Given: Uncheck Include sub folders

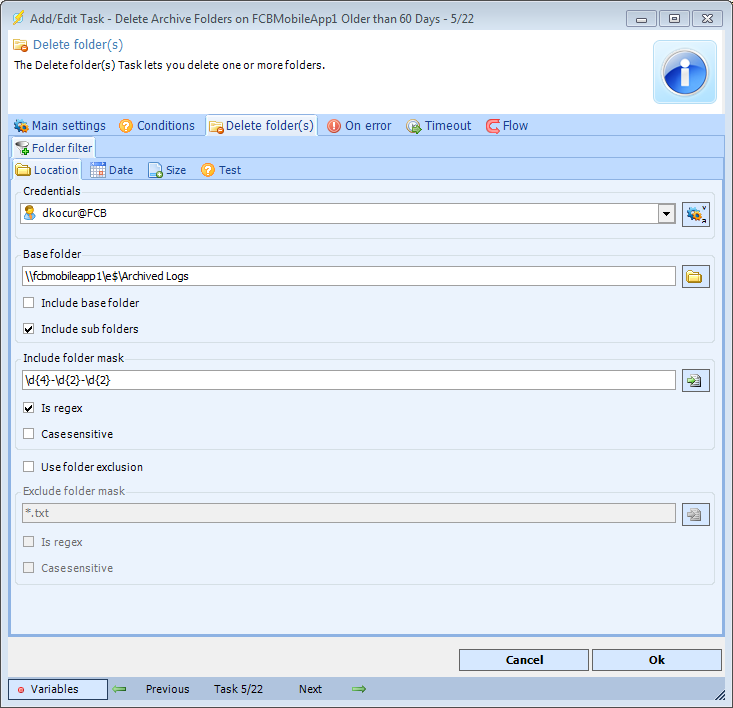Looking at the screenshot, I should [29, 329].
